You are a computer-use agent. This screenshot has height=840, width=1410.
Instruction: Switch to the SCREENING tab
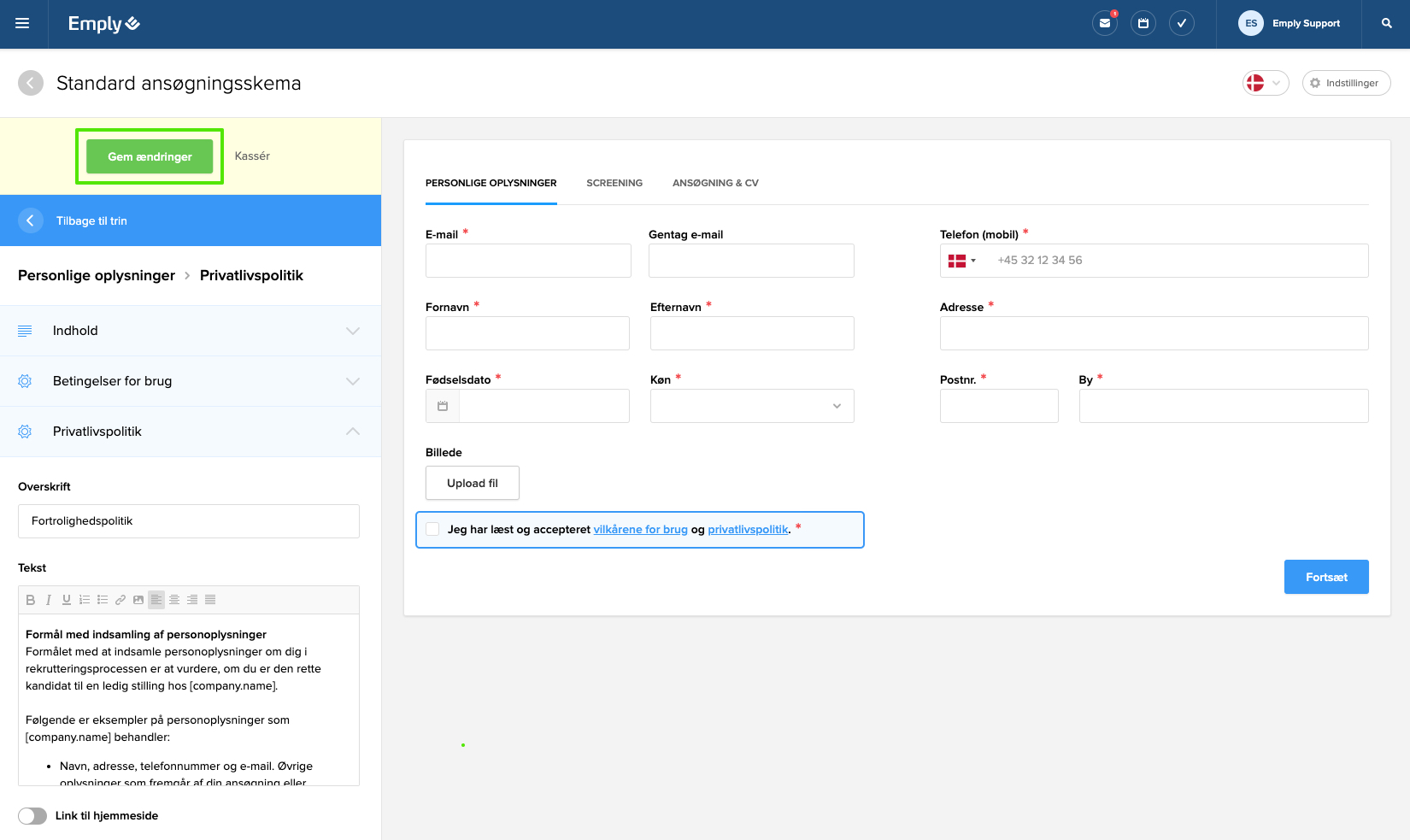(x=614, y=183)
